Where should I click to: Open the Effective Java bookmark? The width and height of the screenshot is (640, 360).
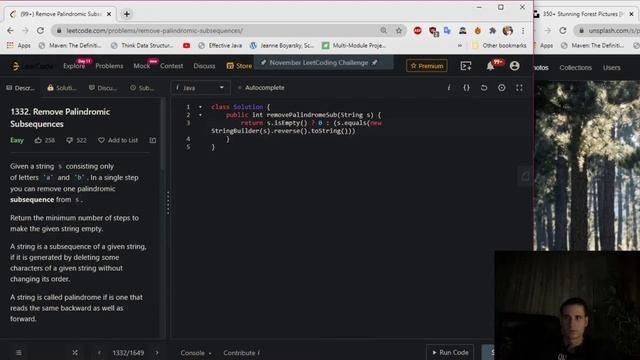tap(220, 46)
